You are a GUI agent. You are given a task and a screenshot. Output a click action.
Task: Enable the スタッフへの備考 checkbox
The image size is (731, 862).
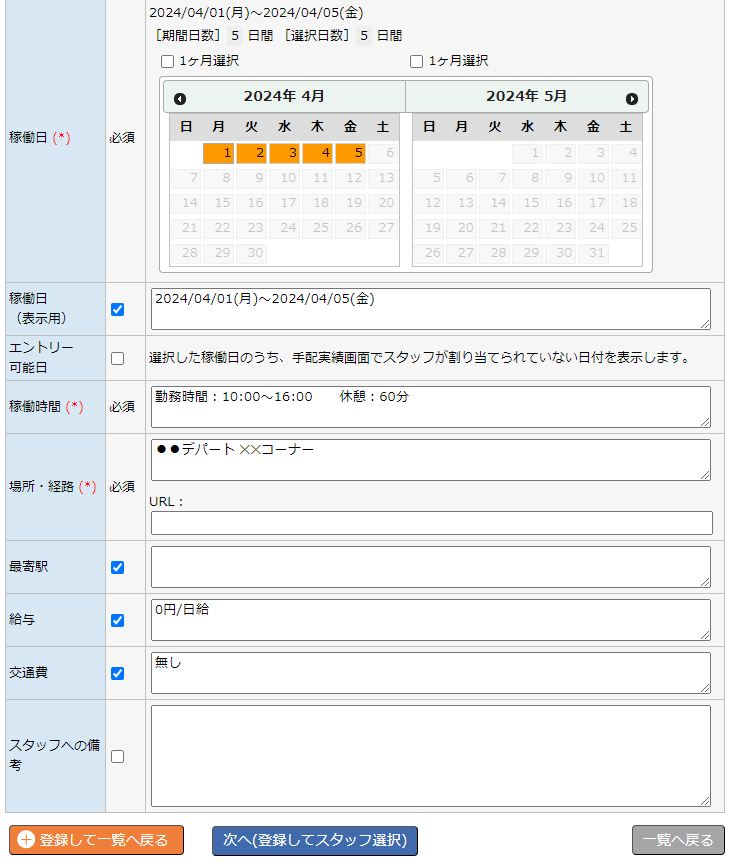118,756
